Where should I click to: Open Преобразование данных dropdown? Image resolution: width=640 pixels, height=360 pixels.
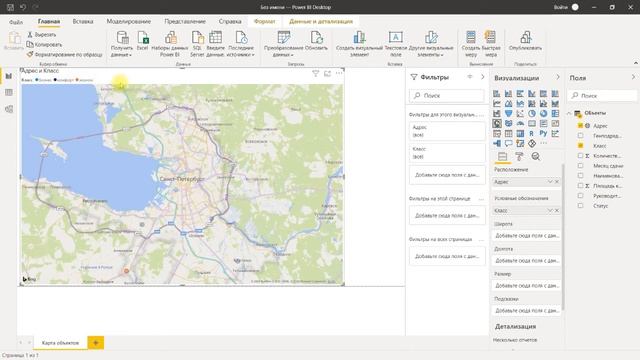[x=283, y=44]
